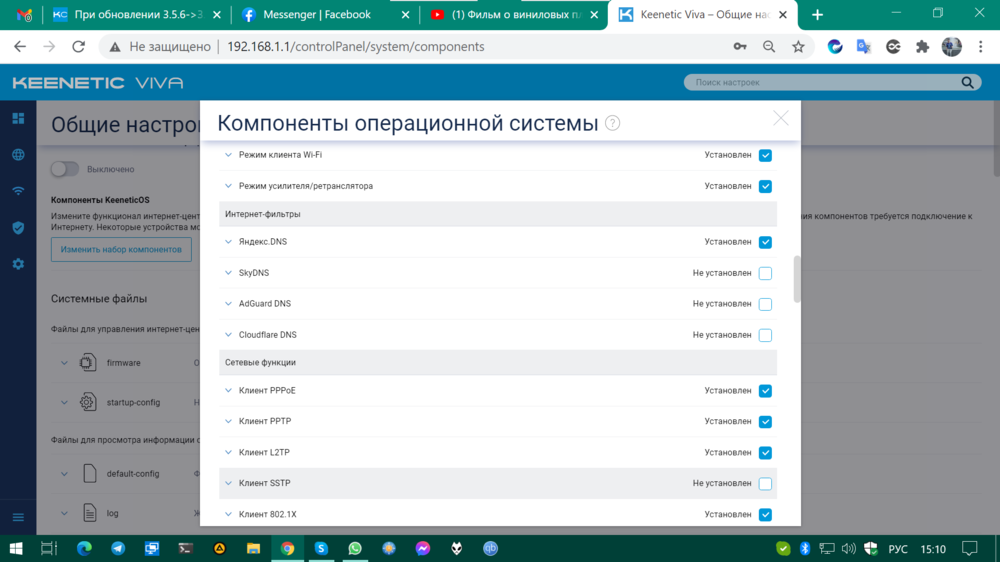This screenshot has height=562, width=1000.
Task: Uncheck the Яндекс.DNS checkbox
Action: 765,242
